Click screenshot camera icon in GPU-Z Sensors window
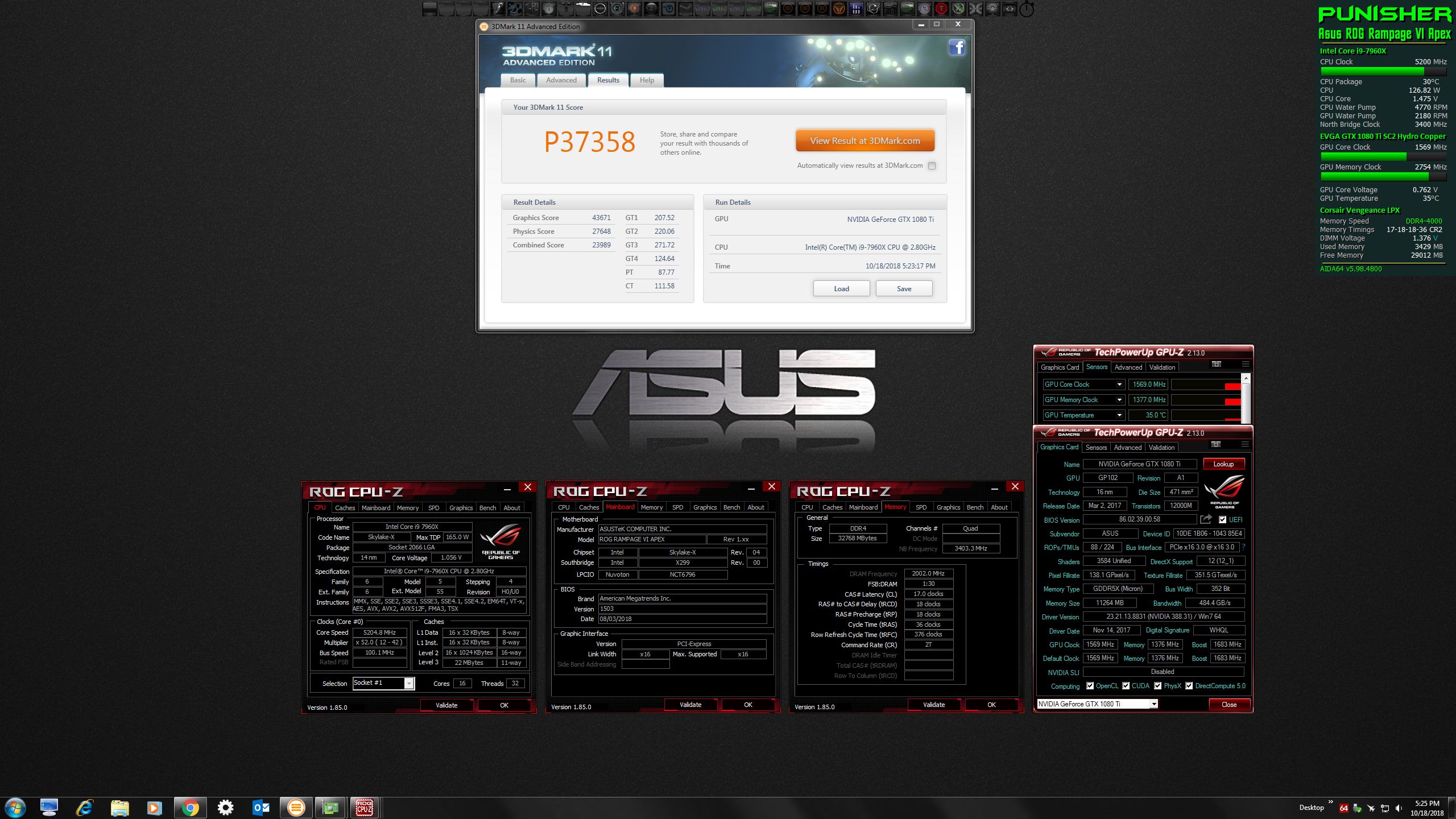The height and width of the screenshot is (819, 1456). (1216, 365)
